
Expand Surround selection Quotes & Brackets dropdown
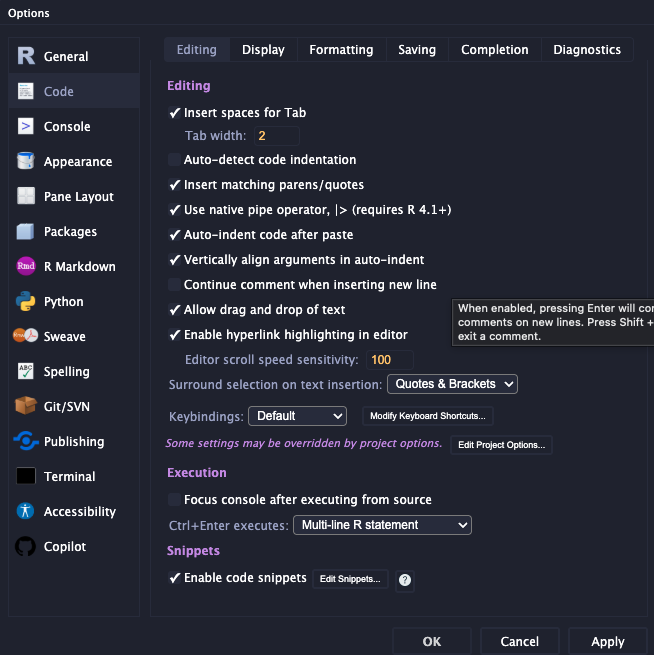pos(452,385)
